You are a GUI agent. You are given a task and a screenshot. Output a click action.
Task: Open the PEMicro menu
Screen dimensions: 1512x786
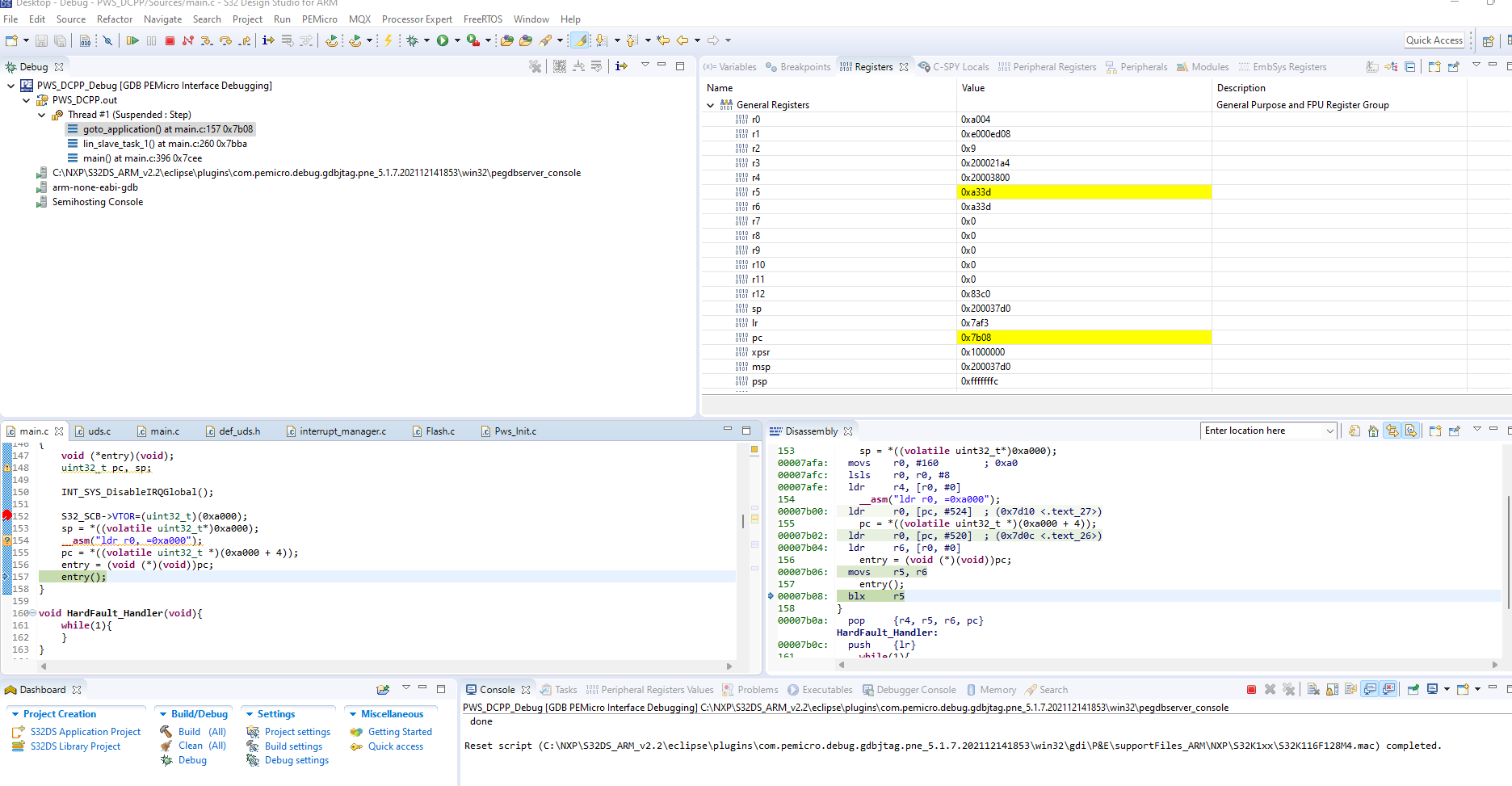[x=319, y=19]
